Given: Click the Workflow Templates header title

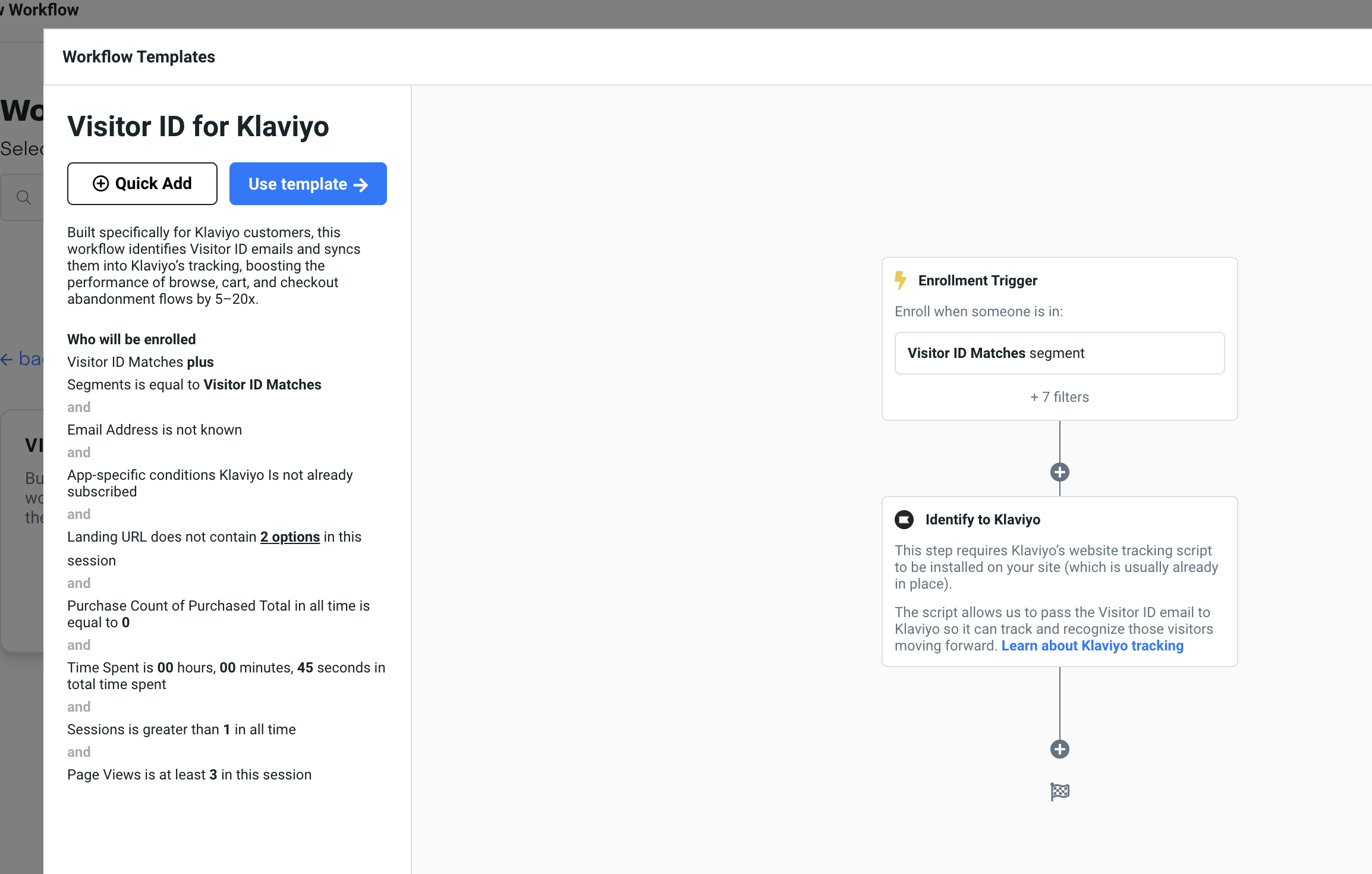Looking at the screenshot, I should (x=139, y=57).
